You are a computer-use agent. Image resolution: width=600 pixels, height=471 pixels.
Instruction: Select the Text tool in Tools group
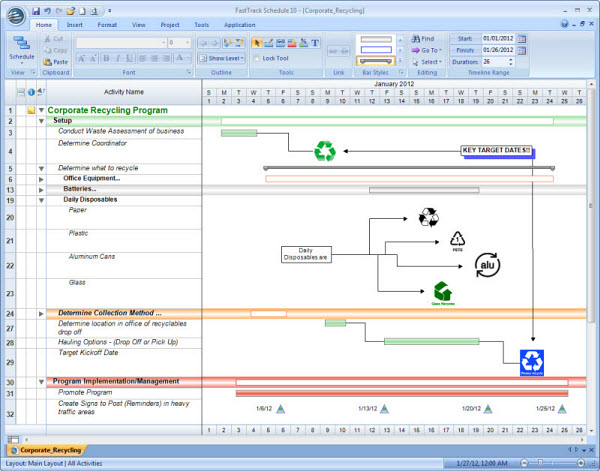click(315, 43)
